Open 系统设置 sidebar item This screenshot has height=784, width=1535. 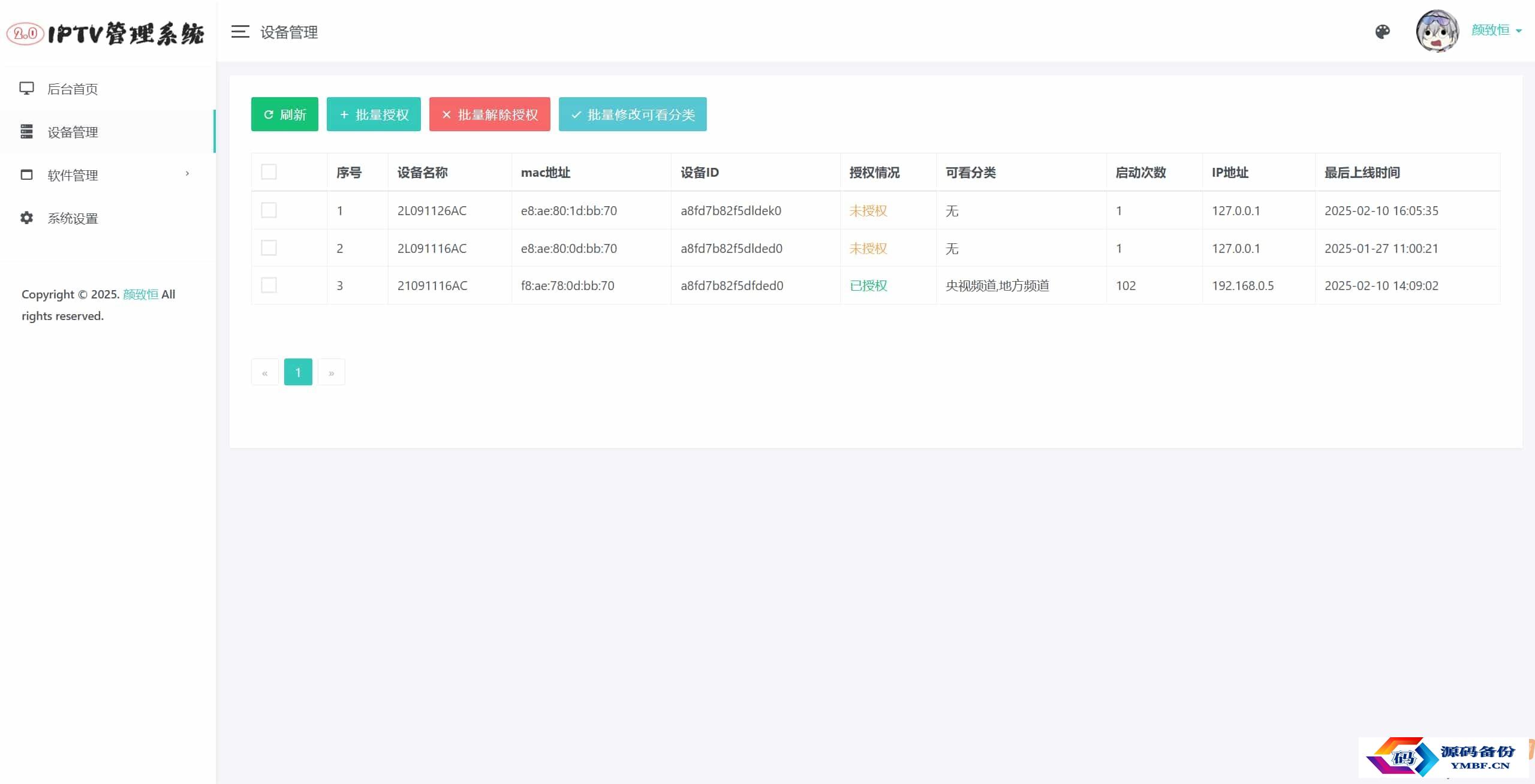[x=107, y=218]
